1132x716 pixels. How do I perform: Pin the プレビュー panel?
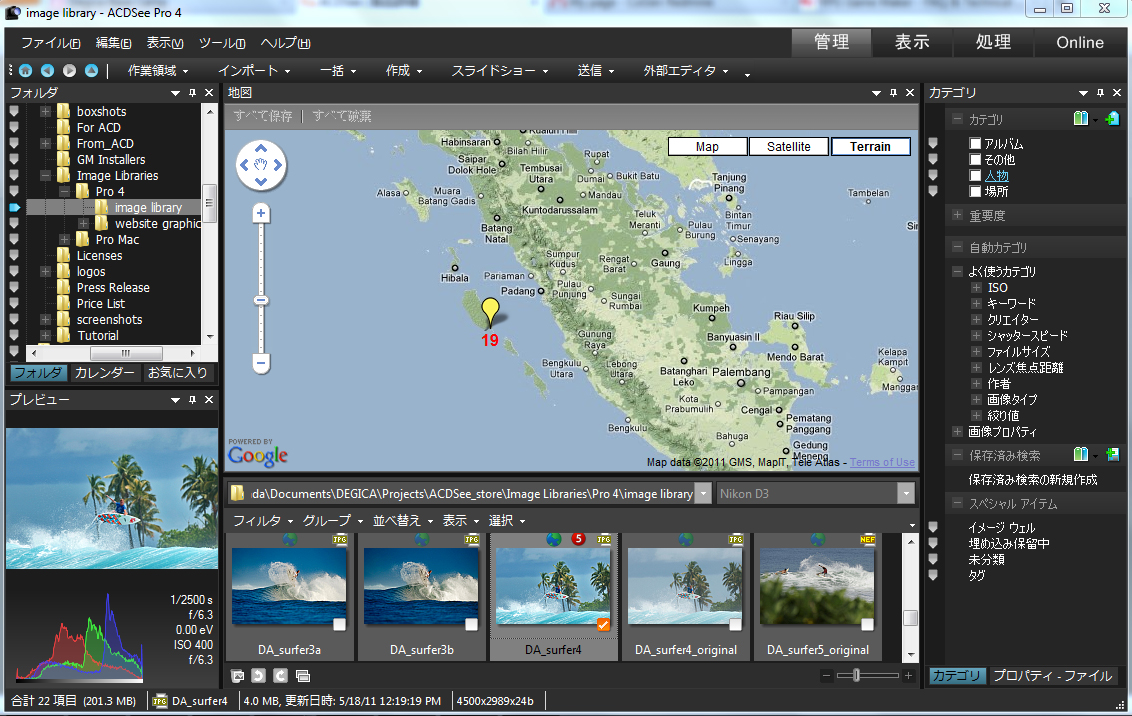coord(192,400)
